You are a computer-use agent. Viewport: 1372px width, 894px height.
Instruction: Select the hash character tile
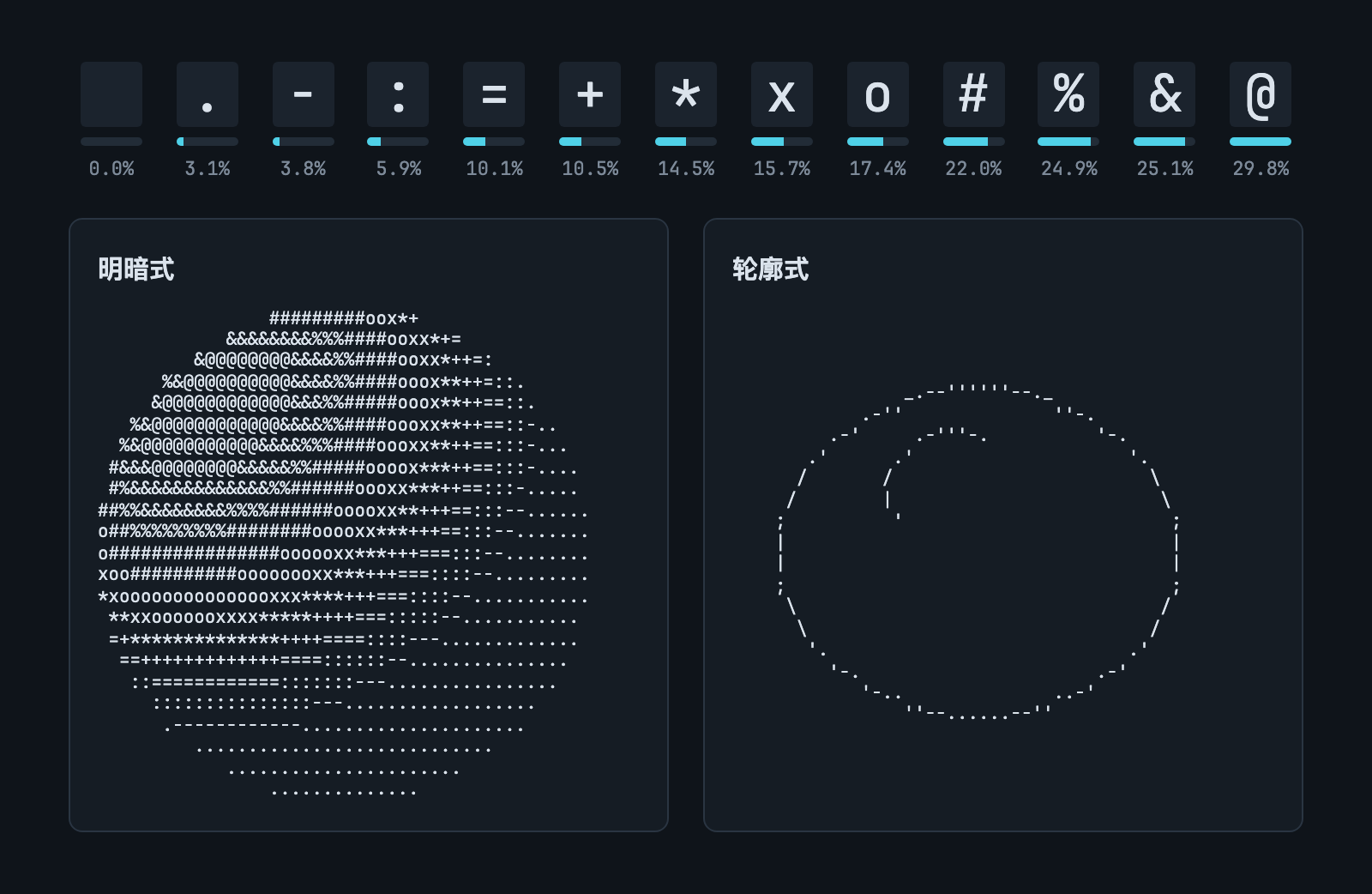coord(974,94)
